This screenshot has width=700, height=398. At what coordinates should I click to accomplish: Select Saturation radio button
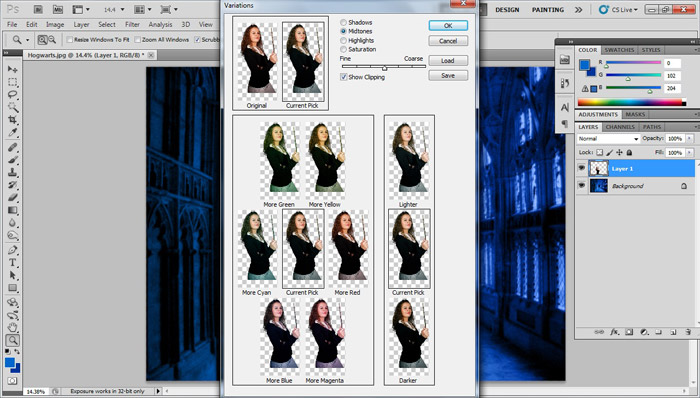point(343,49)
